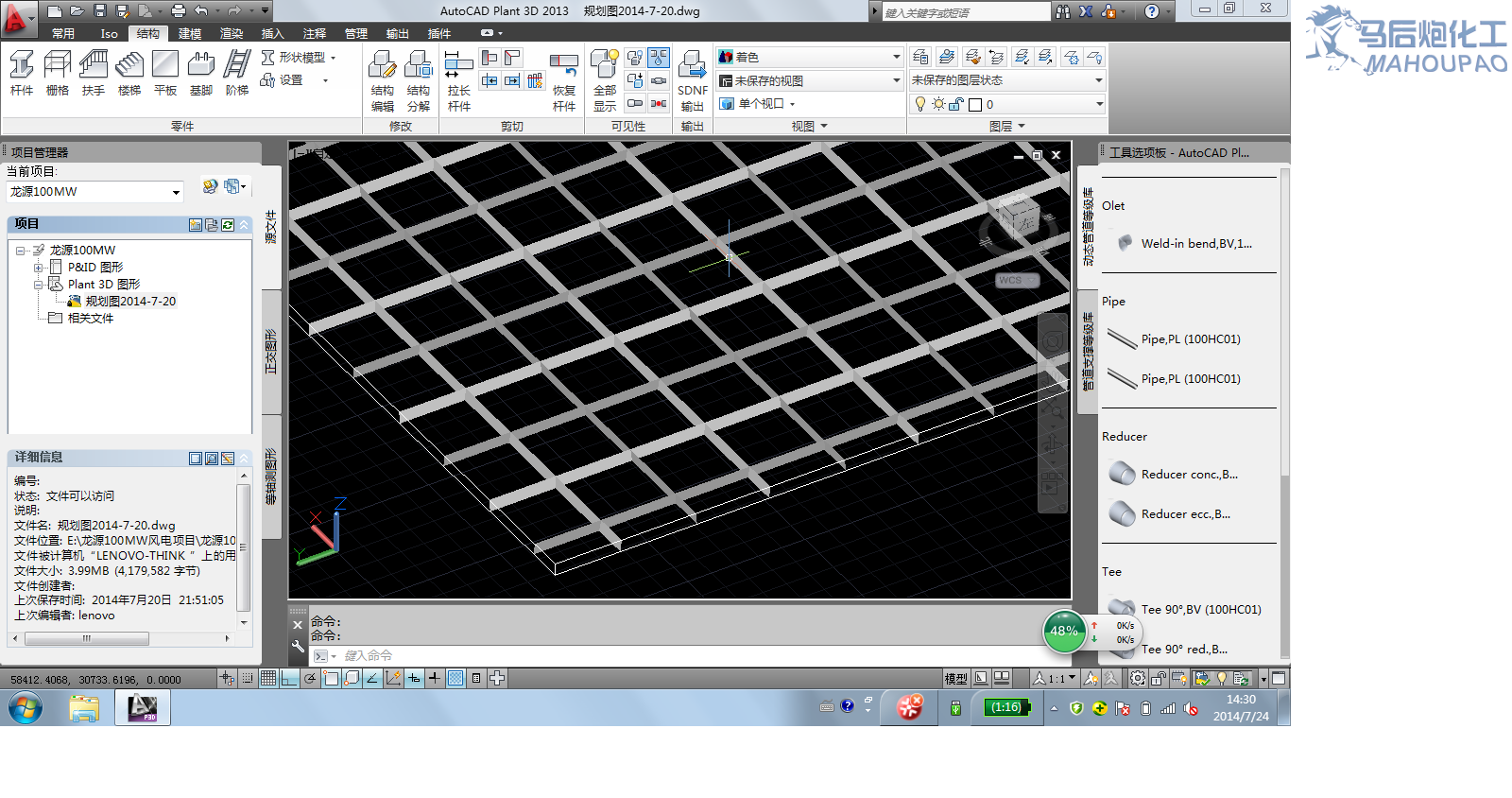Toggle snap mode in status bar
The height and width of the screenshot is (798, 1512).
coord(248,678)
